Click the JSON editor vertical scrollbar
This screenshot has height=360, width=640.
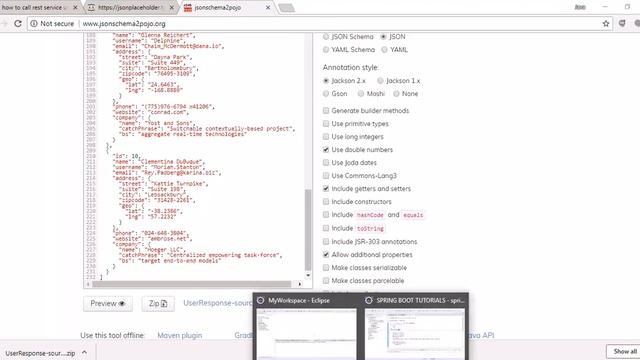pos(308,229)
